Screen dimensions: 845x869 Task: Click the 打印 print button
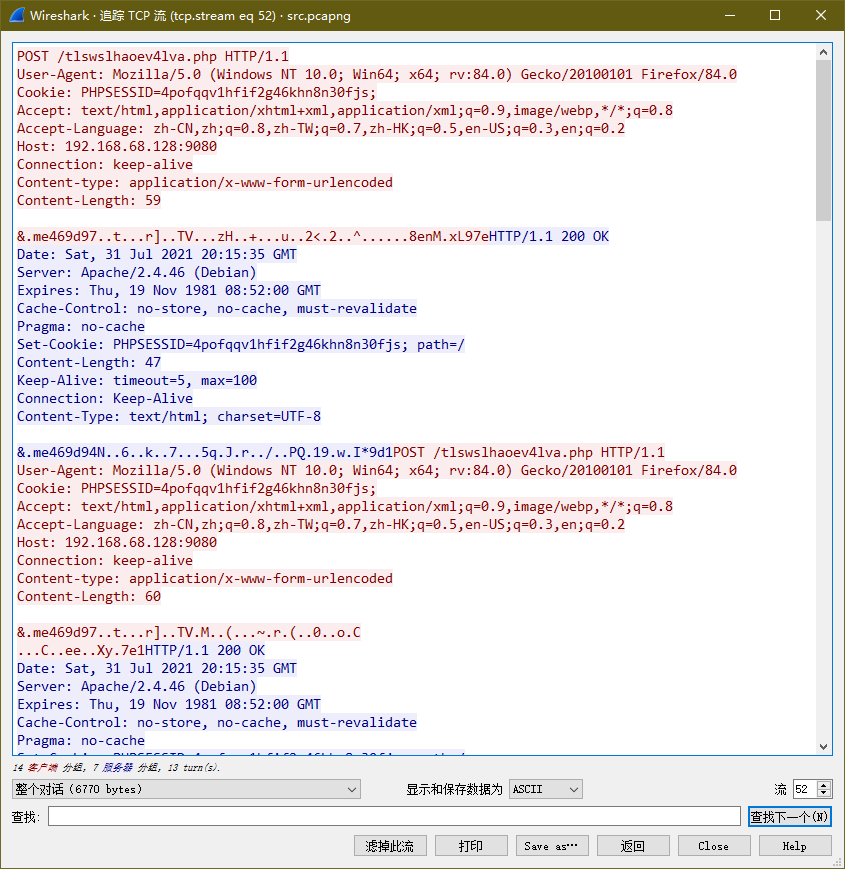coord(471,846)
